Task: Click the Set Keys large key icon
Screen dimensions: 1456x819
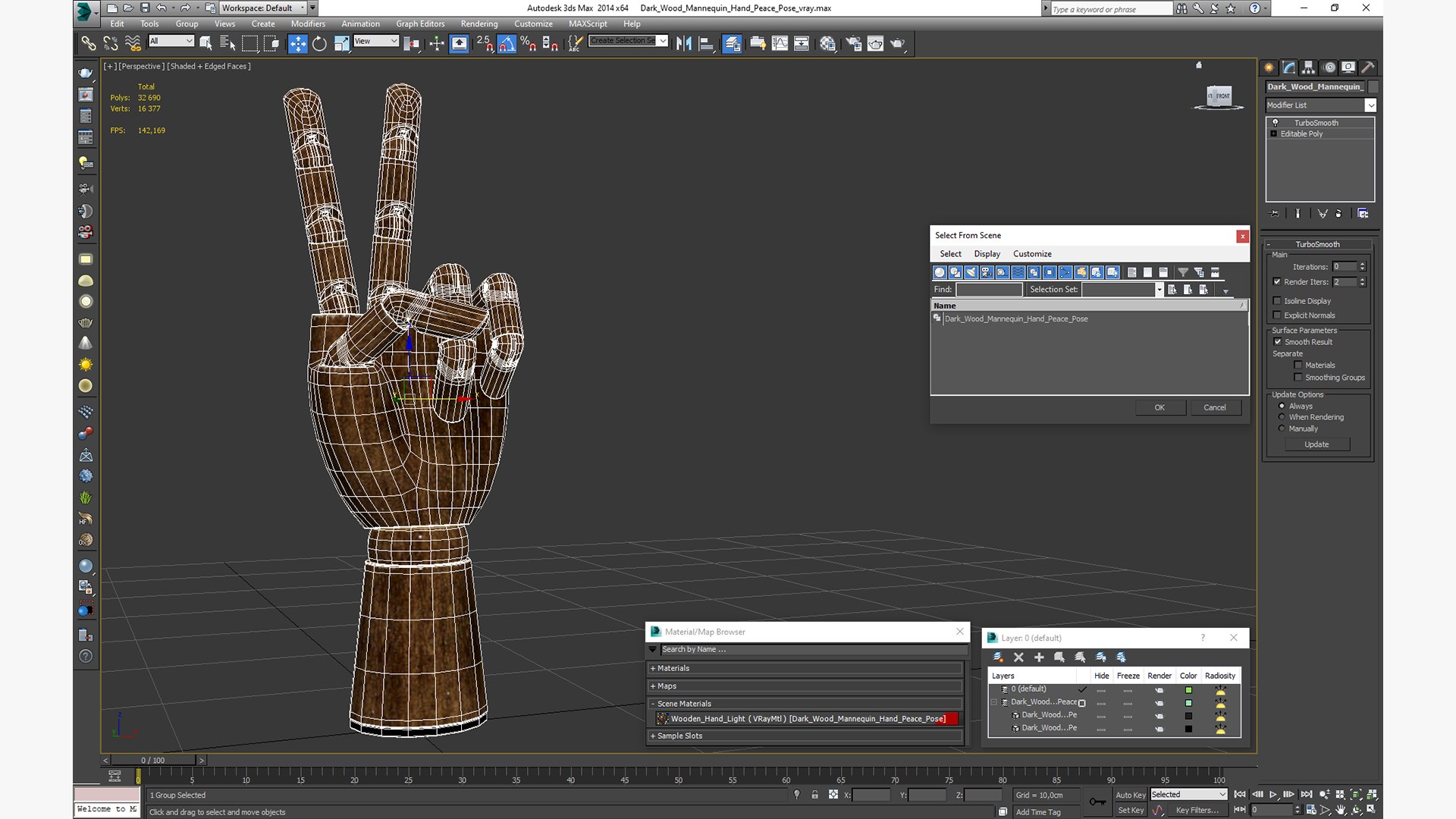Action: (1097, 802)
